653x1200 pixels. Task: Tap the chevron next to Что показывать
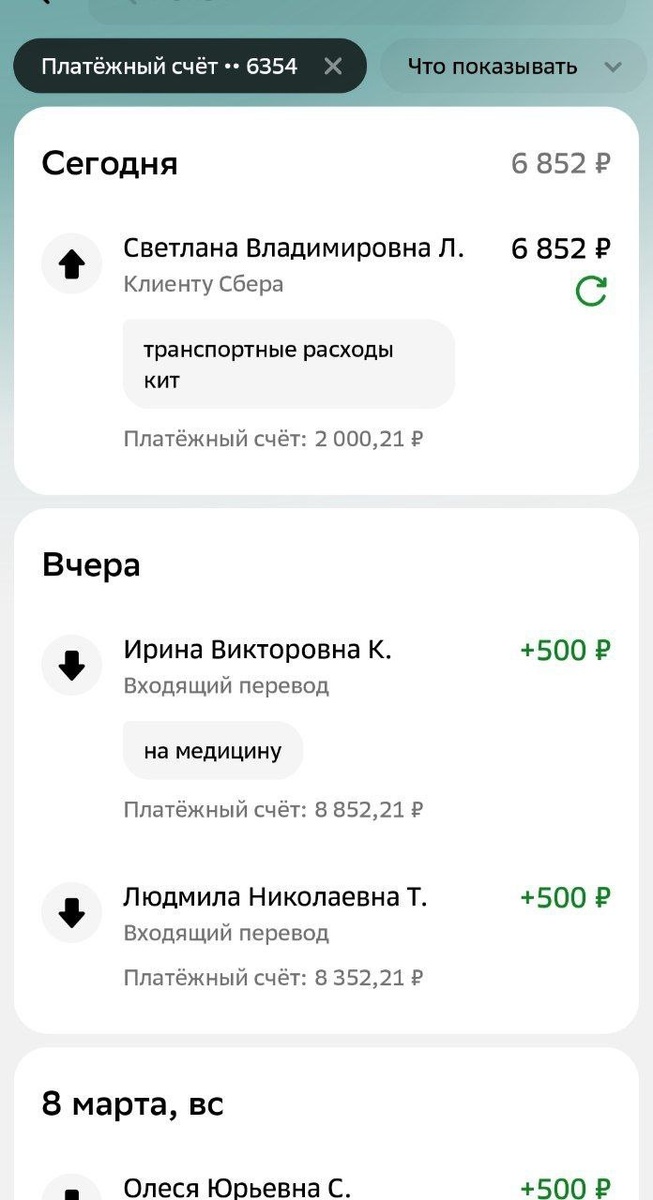(614, 68)
